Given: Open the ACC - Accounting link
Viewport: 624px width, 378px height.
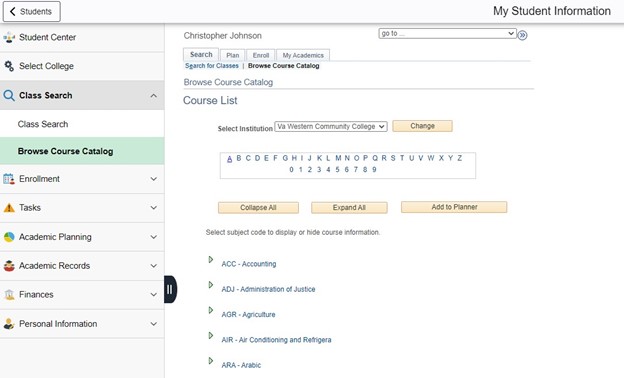Looking at the screenshot, I should click(249, 264).
